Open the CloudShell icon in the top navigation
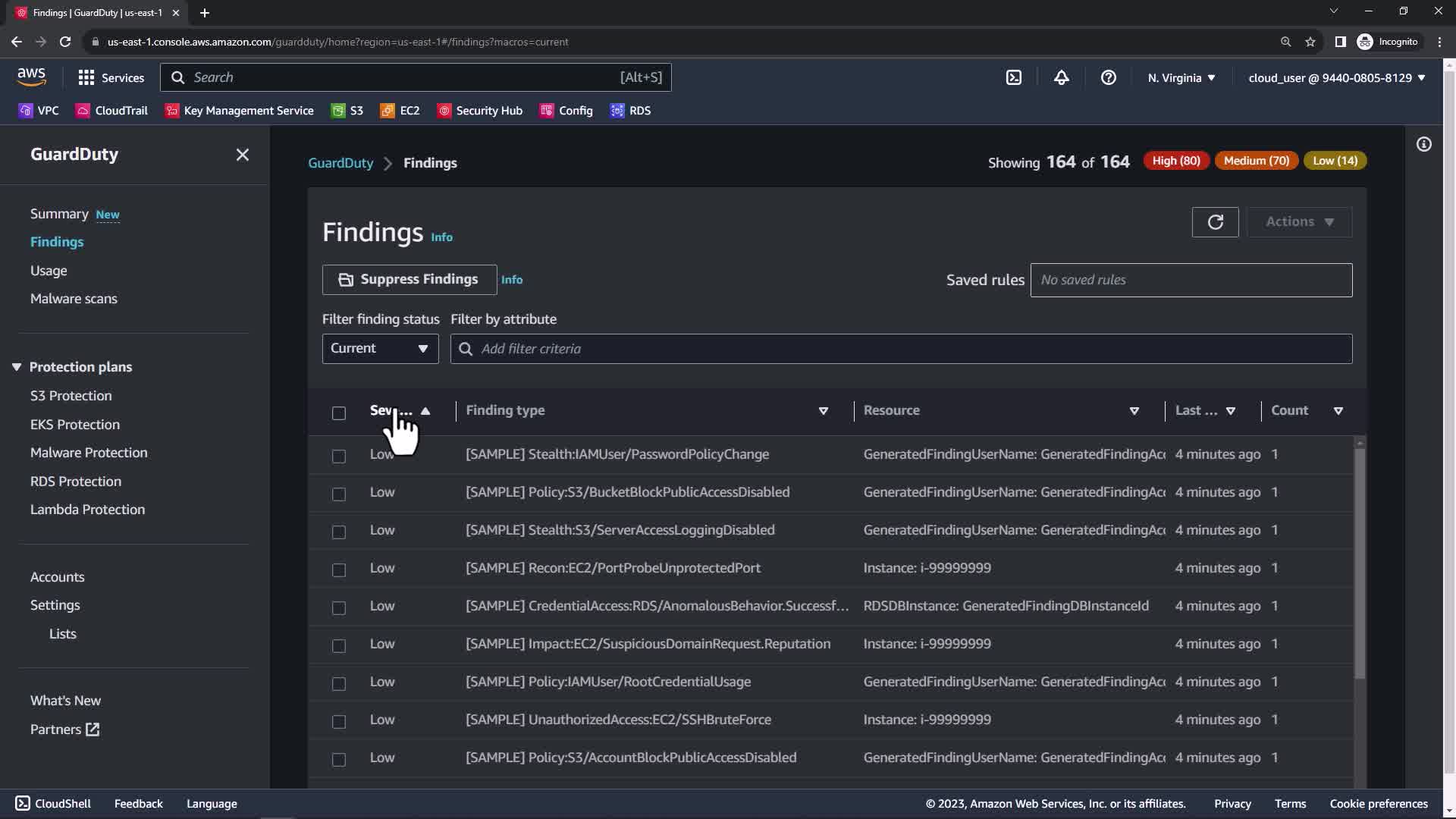Viewport: 1456px width, 819px height. [1014, 77]
